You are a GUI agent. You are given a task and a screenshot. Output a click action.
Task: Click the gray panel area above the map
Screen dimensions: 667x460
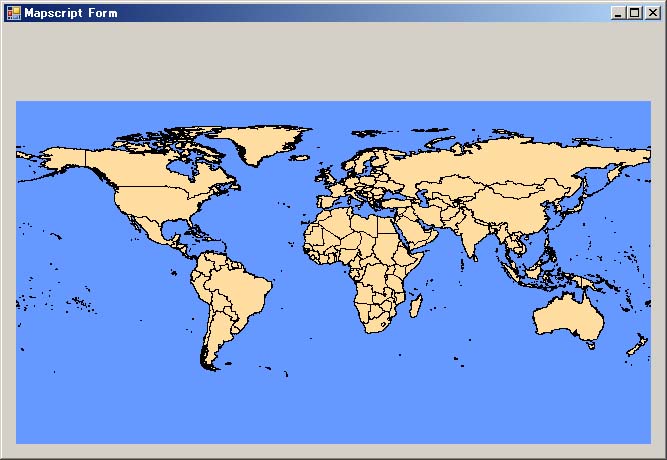[x=333, y=62]
